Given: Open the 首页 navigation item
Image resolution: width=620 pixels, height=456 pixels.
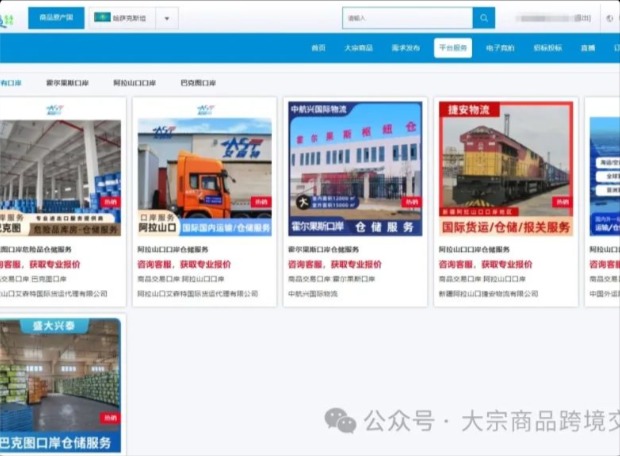Looking at the screenshot, I should 318,48.
